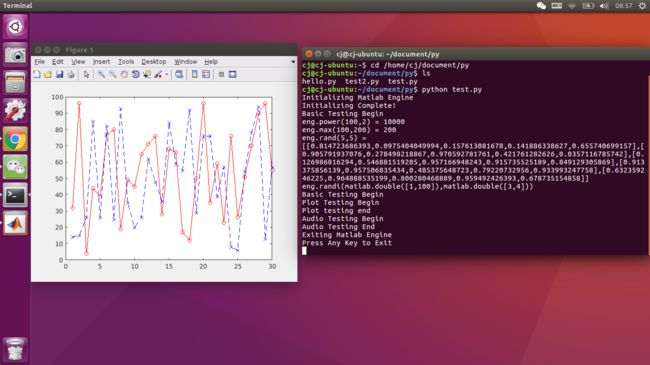Click the 'Exiting Matlab Engine' output line

[x=347, y=235]
